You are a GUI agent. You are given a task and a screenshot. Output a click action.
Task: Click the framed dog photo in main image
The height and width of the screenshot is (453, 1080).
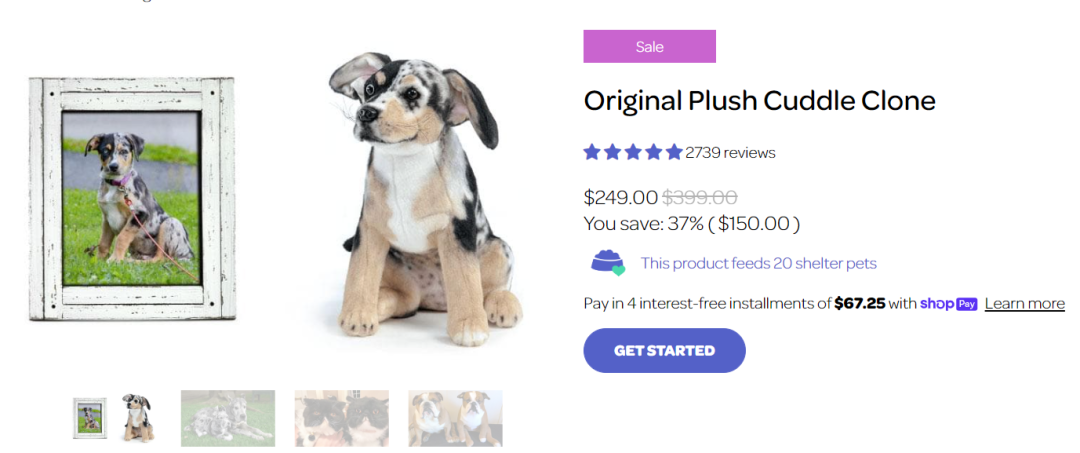(131, 199)
